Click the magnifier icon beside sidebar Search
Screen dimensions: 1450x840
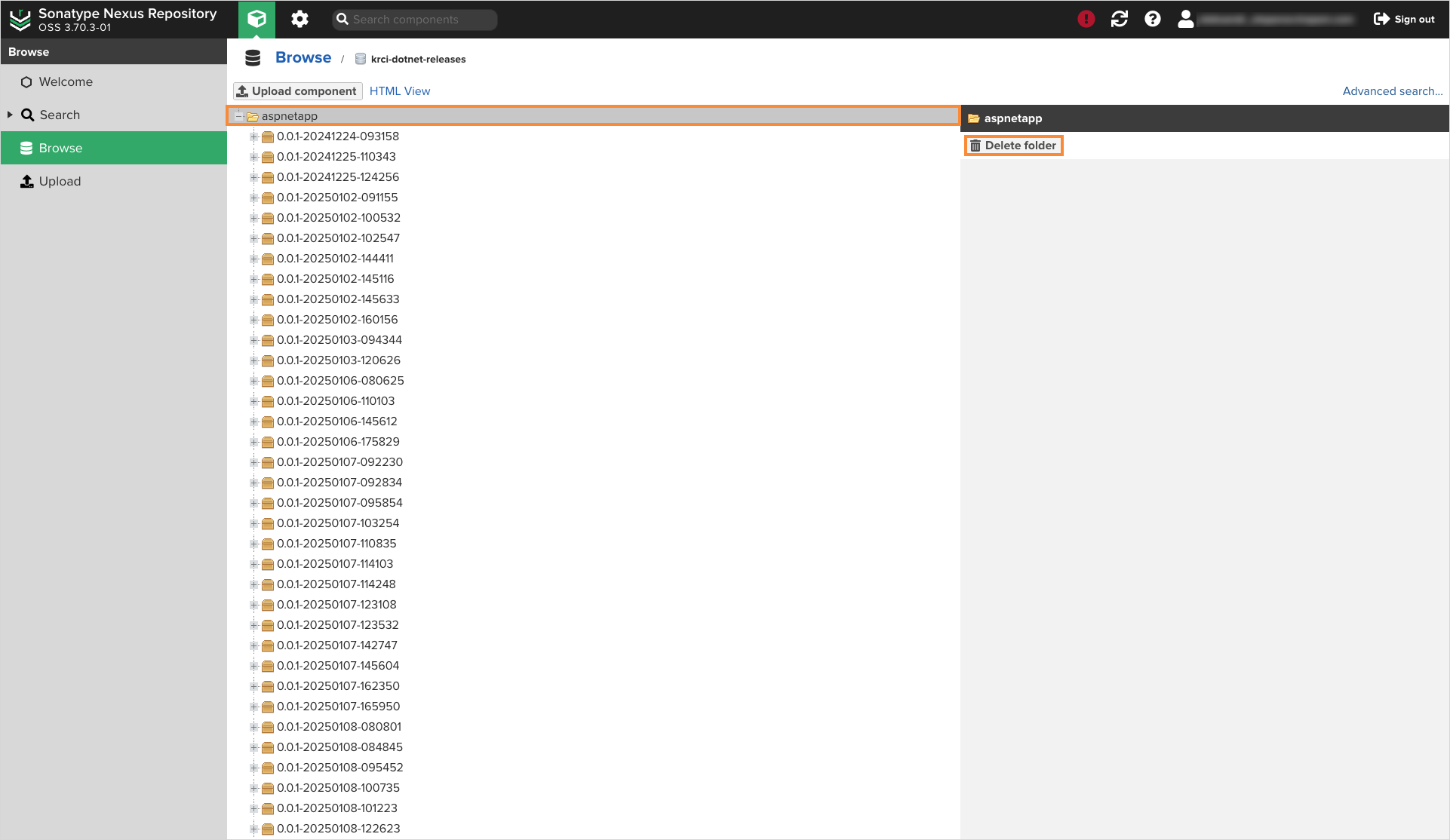coord(27,115)
